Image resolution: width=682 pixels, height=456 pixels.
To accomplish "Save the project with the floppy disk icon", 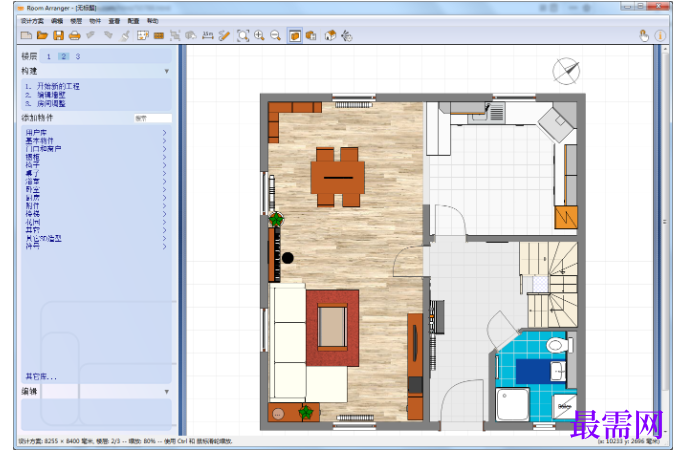I will click(x=58, y=36).
